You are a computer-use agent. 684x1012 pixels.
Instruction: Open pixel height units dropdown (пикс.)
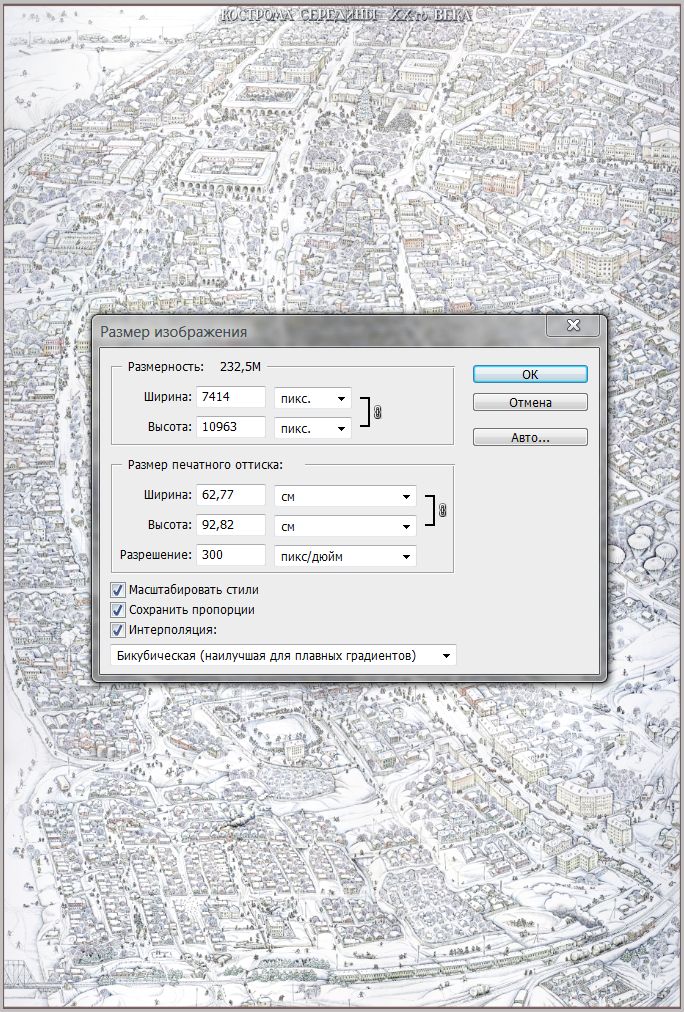click(313, 428)
